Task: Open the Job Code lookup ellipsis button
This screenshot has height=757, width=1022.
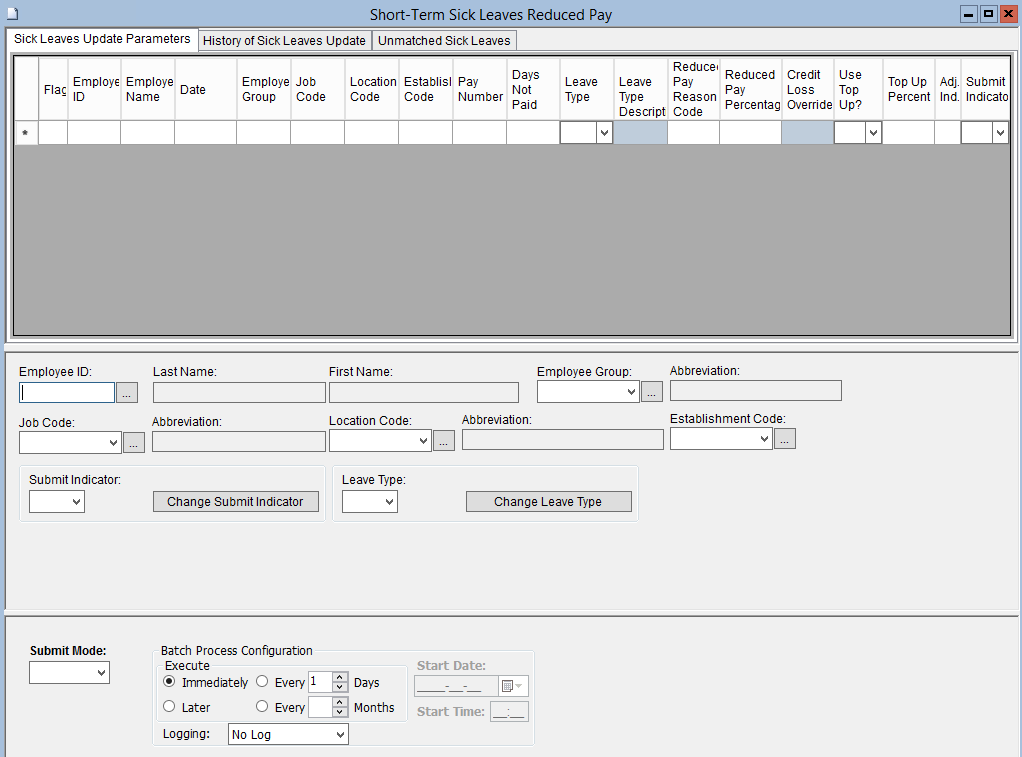Action: 133,442
